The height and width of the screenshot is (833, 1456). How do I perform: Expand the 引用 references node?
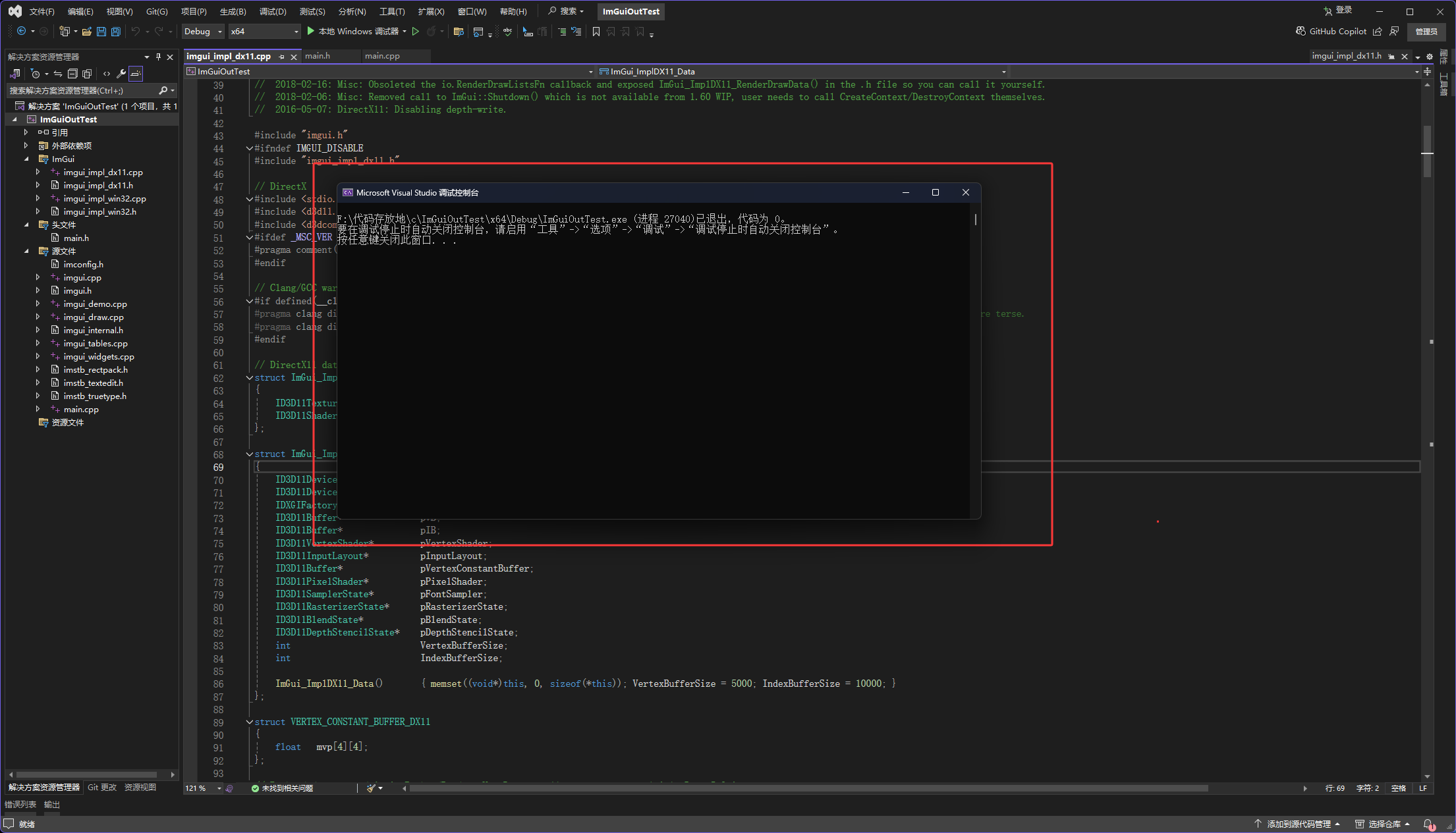click(26, 132)
